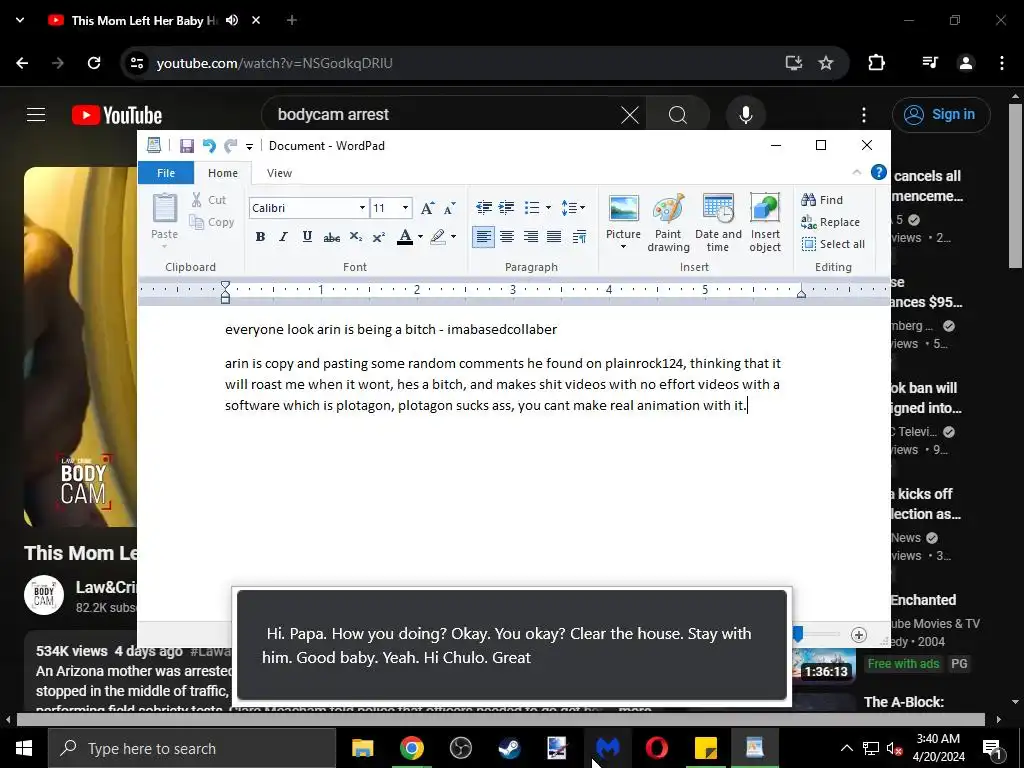Click the Chrome address bar URL
This screenshot has width=1024, height=768.
(x=274, y=63)
